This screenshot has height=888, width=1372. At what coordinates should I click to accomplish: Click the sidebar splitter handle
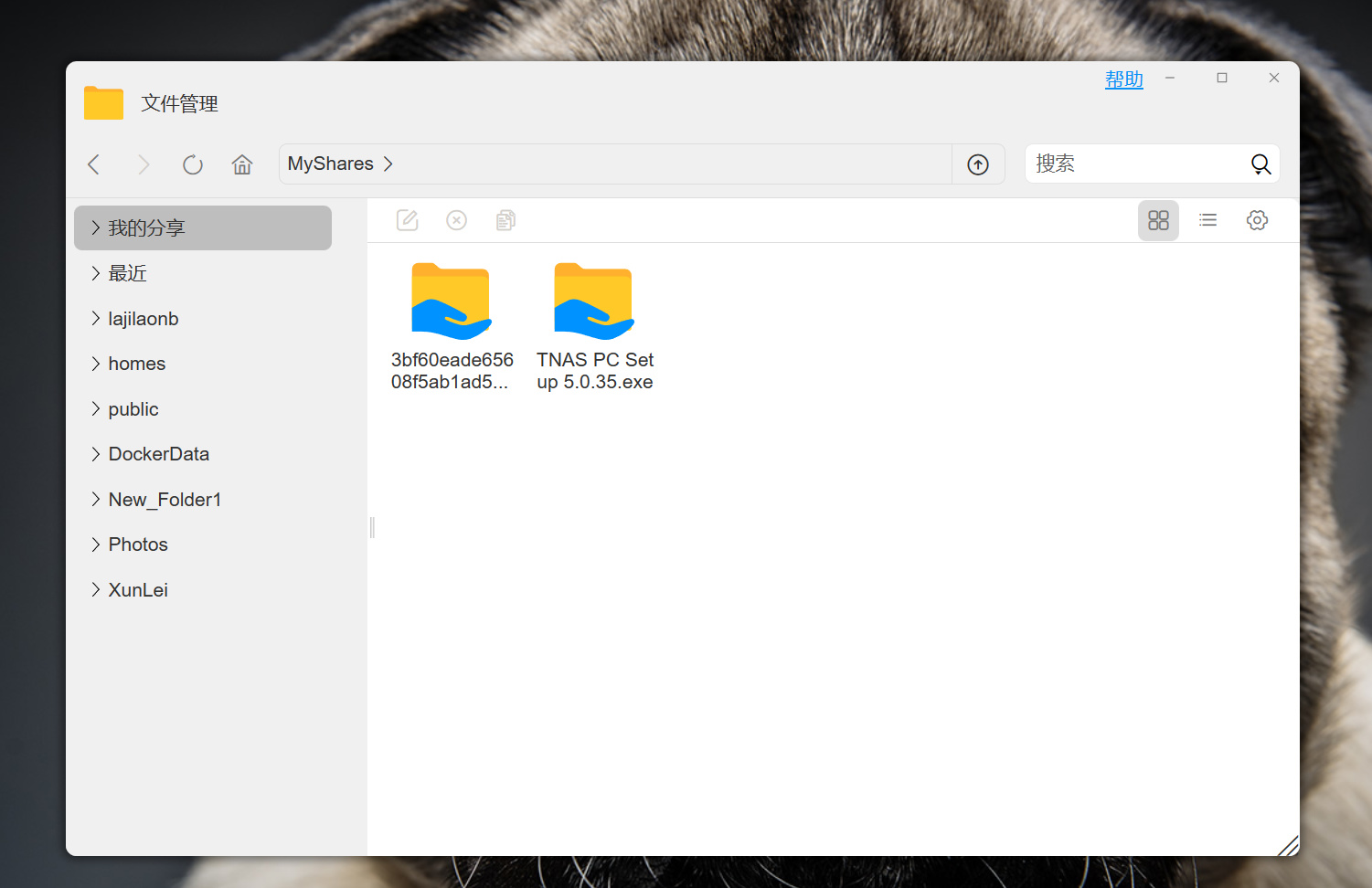pyautogui.click(x=372, y=527)
